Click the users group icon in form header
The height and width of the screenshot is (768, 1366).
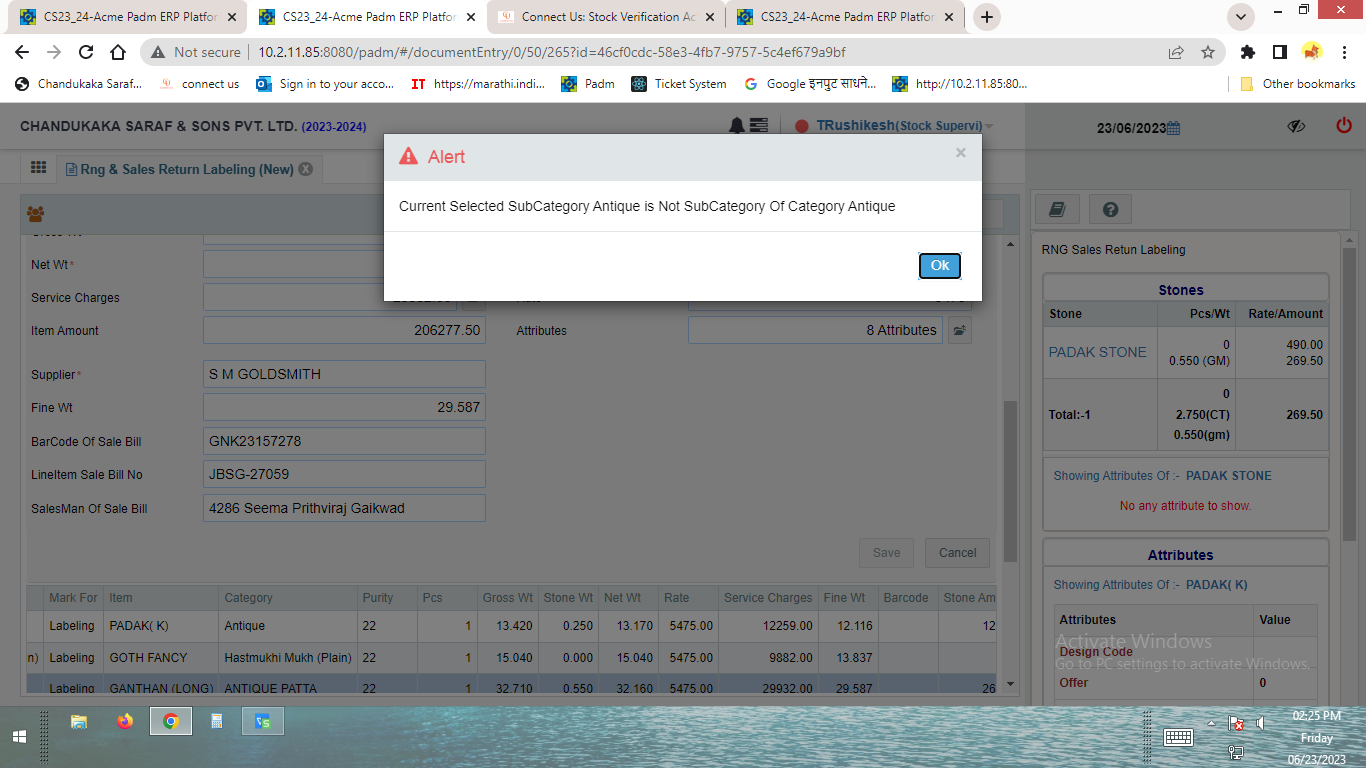coord(36,213)
